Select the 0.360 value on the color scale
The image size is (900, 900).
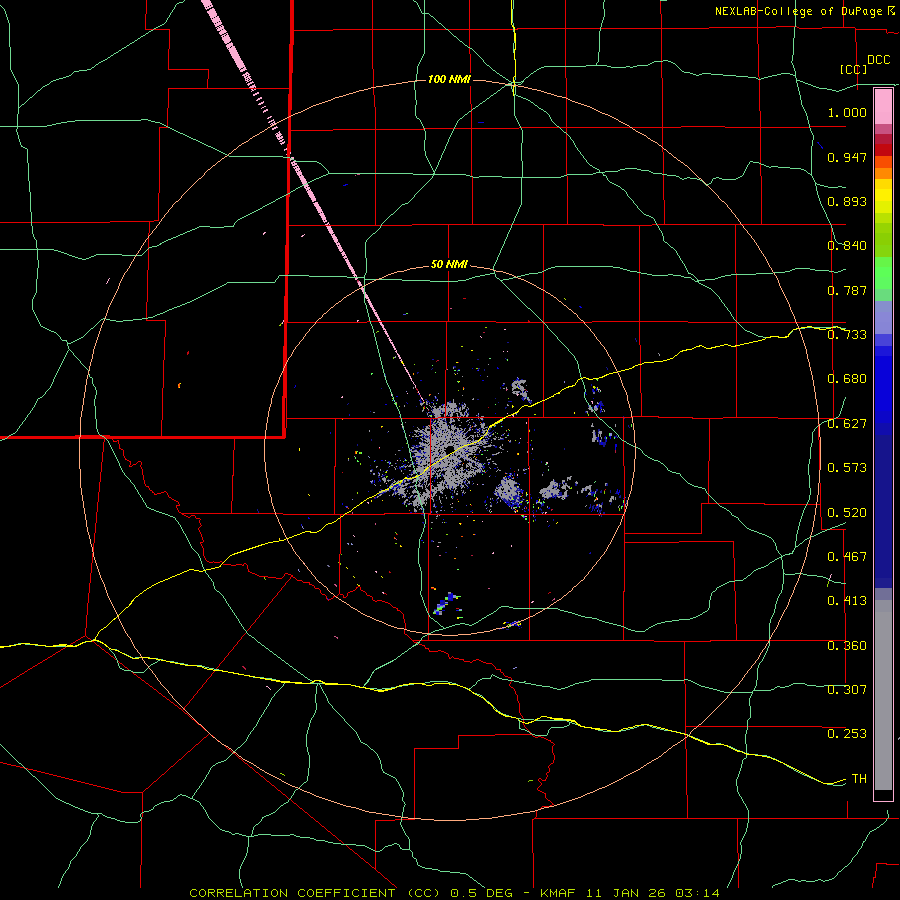point(847,646)
